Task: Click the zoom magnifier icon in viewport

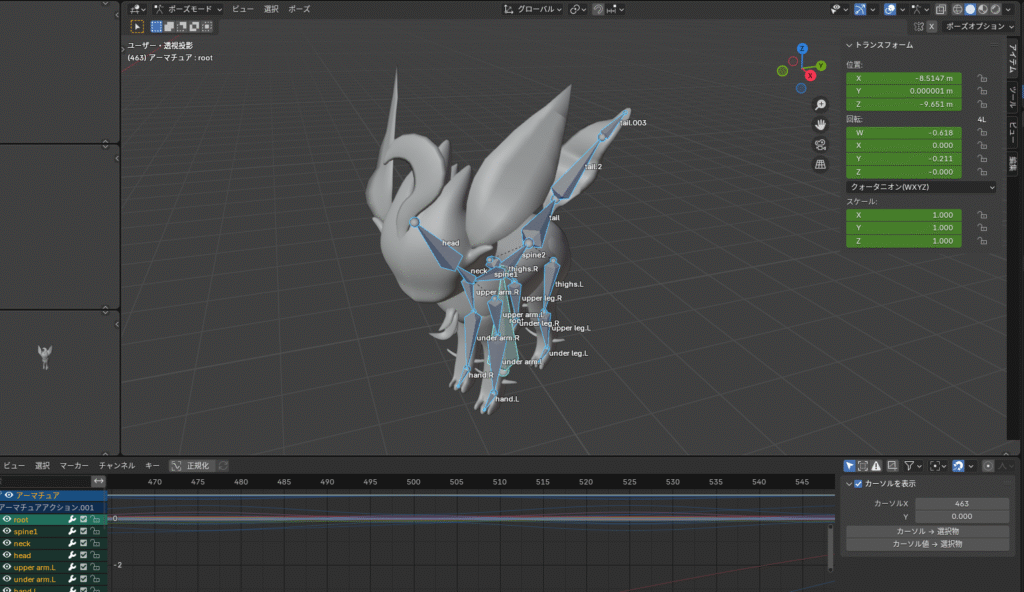Action: (821, 105)
